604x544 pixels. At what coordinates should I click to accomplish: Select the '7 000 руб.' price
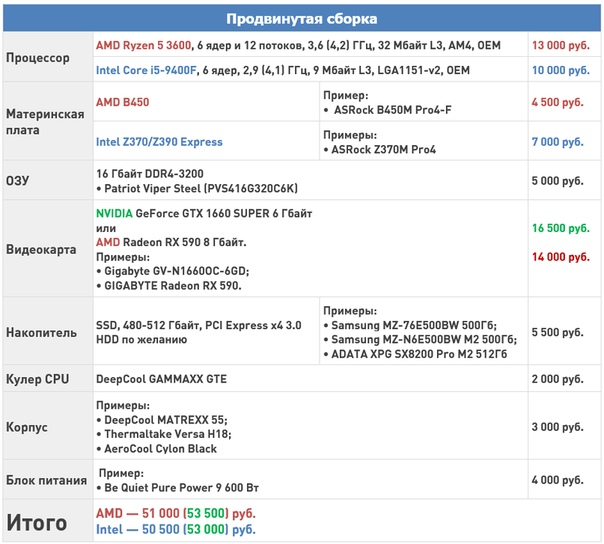coord(558,142)
